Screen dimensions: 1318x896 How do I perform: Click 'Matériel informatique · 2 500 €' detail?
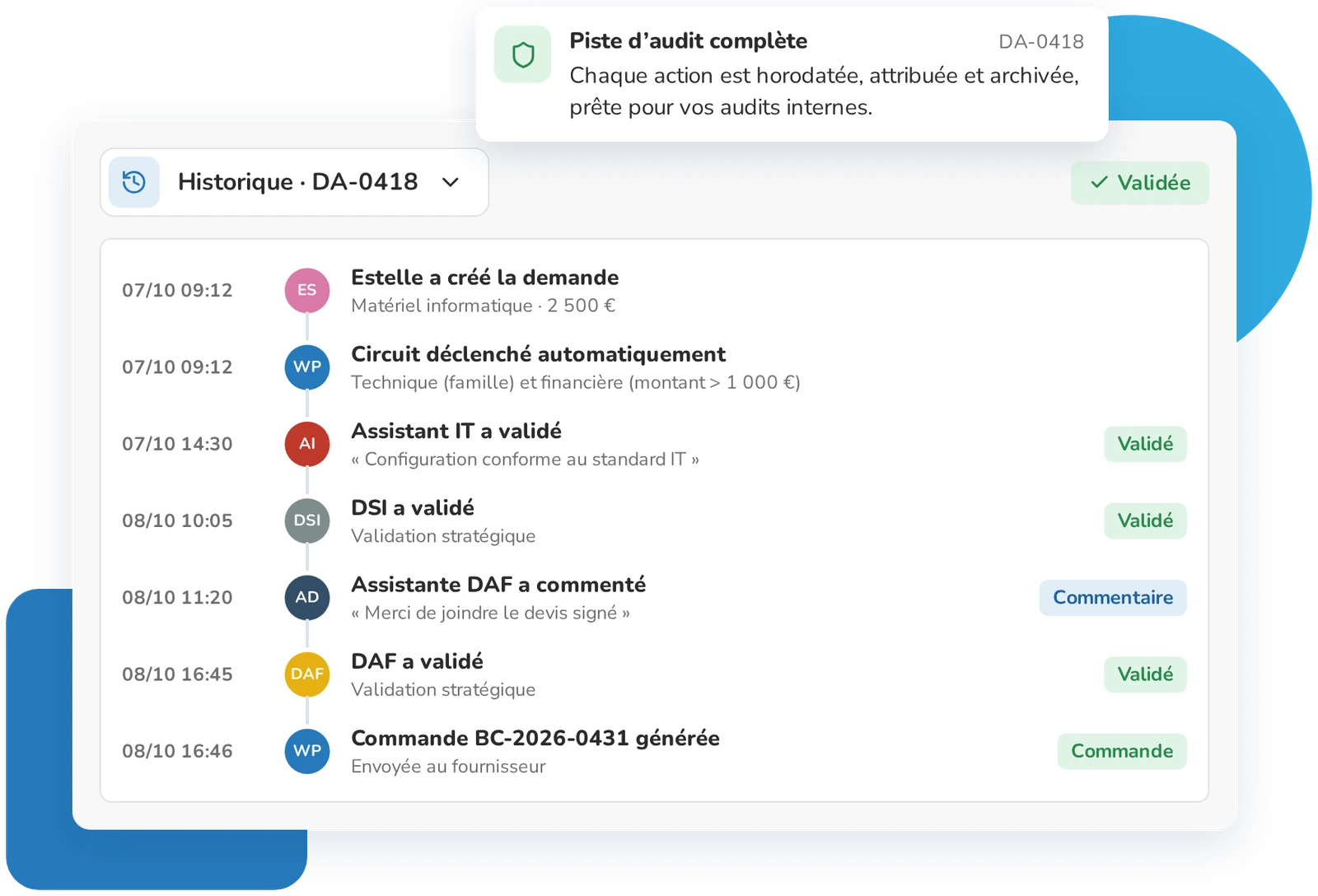pos(484,306)
